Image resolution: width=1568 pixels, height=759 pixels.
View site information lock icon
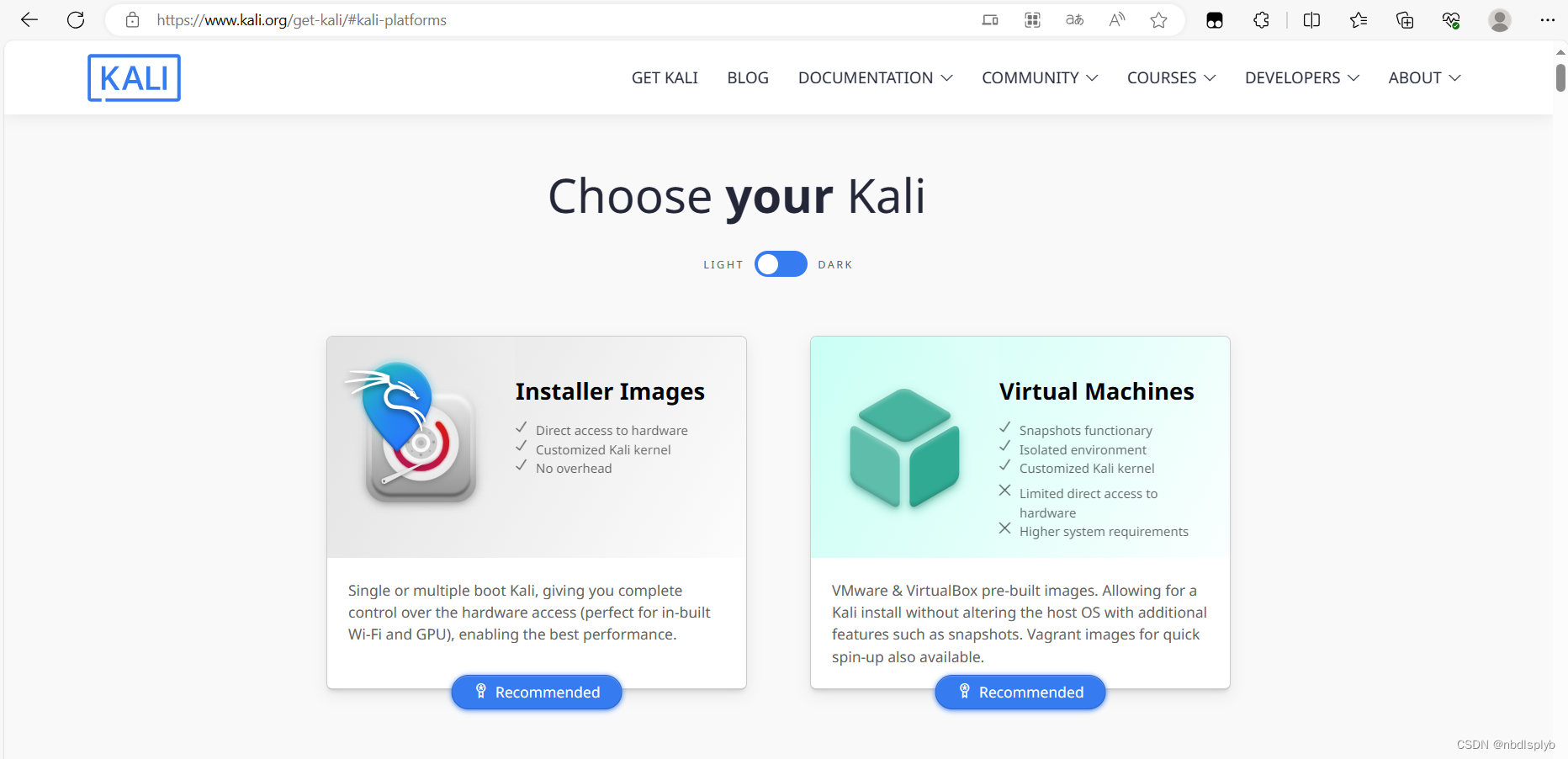[132, 20]
